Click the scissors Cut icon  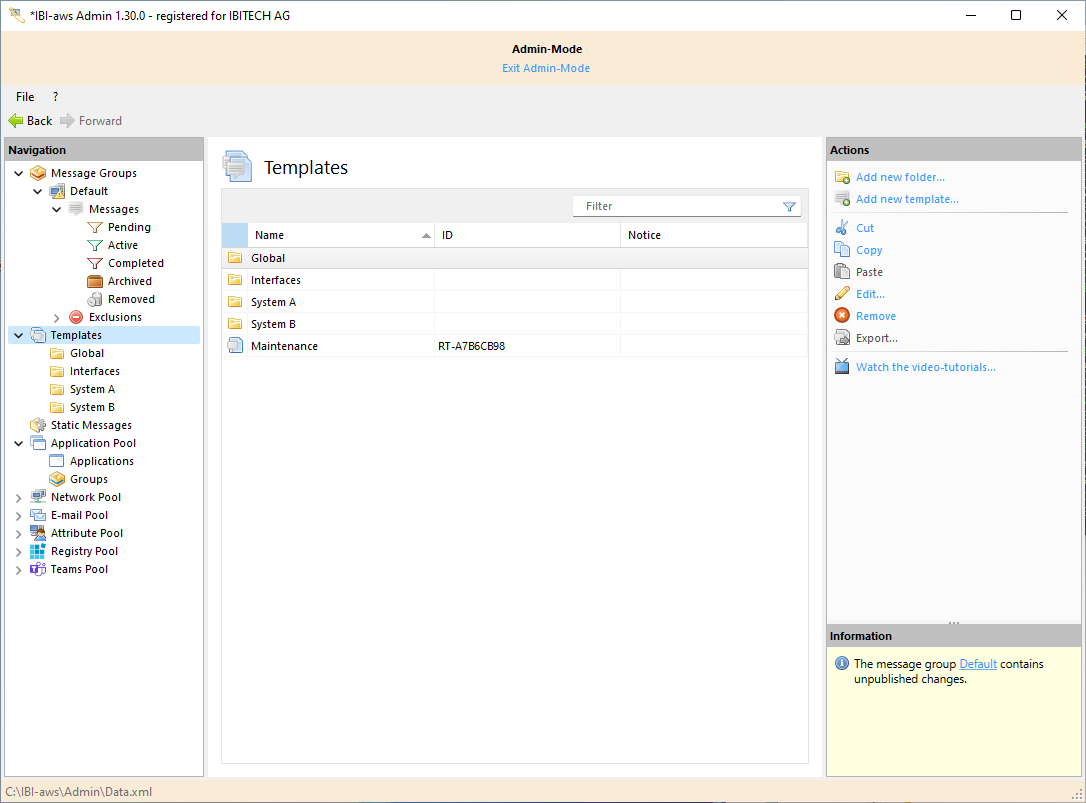coord(842,228)
